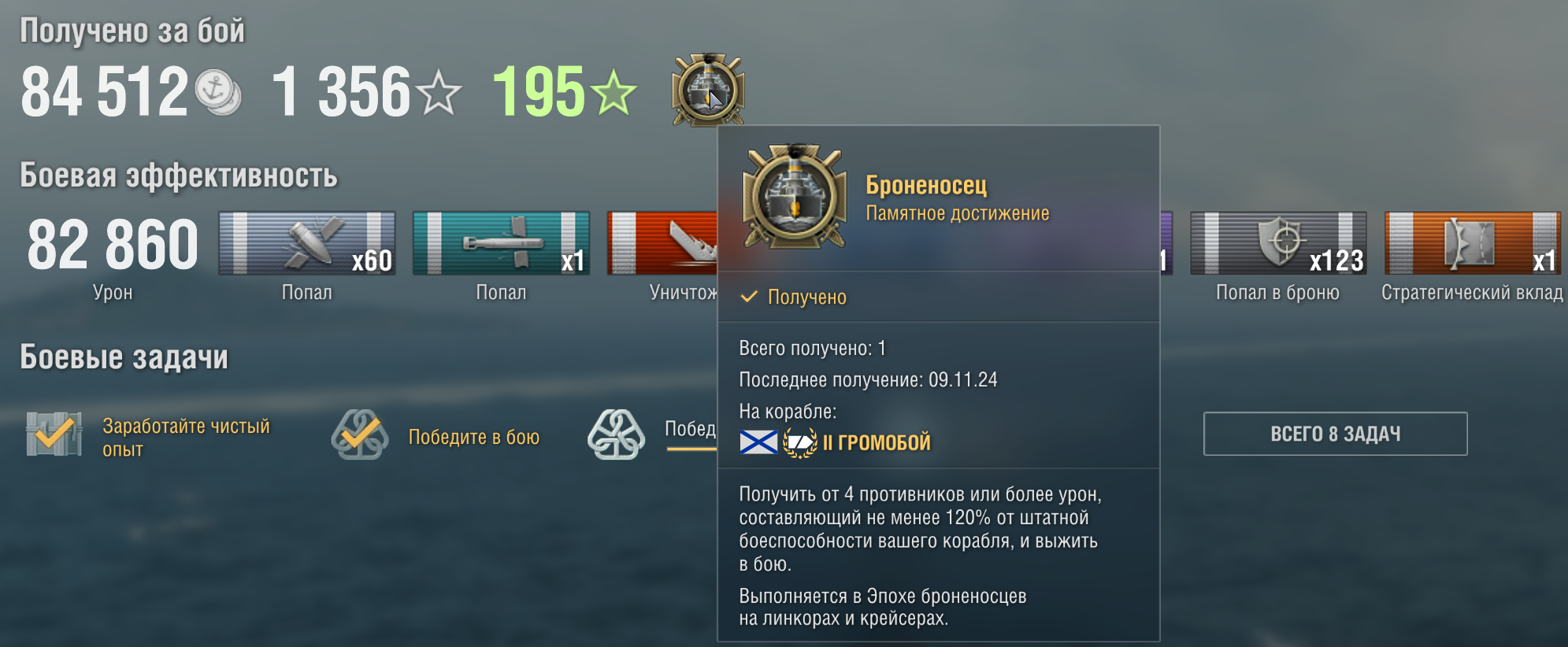The height and width of the screenshot is (647, 1568).
Task: Open the completed Заработайте чистый опыт task icon
Action: (54, 434)
